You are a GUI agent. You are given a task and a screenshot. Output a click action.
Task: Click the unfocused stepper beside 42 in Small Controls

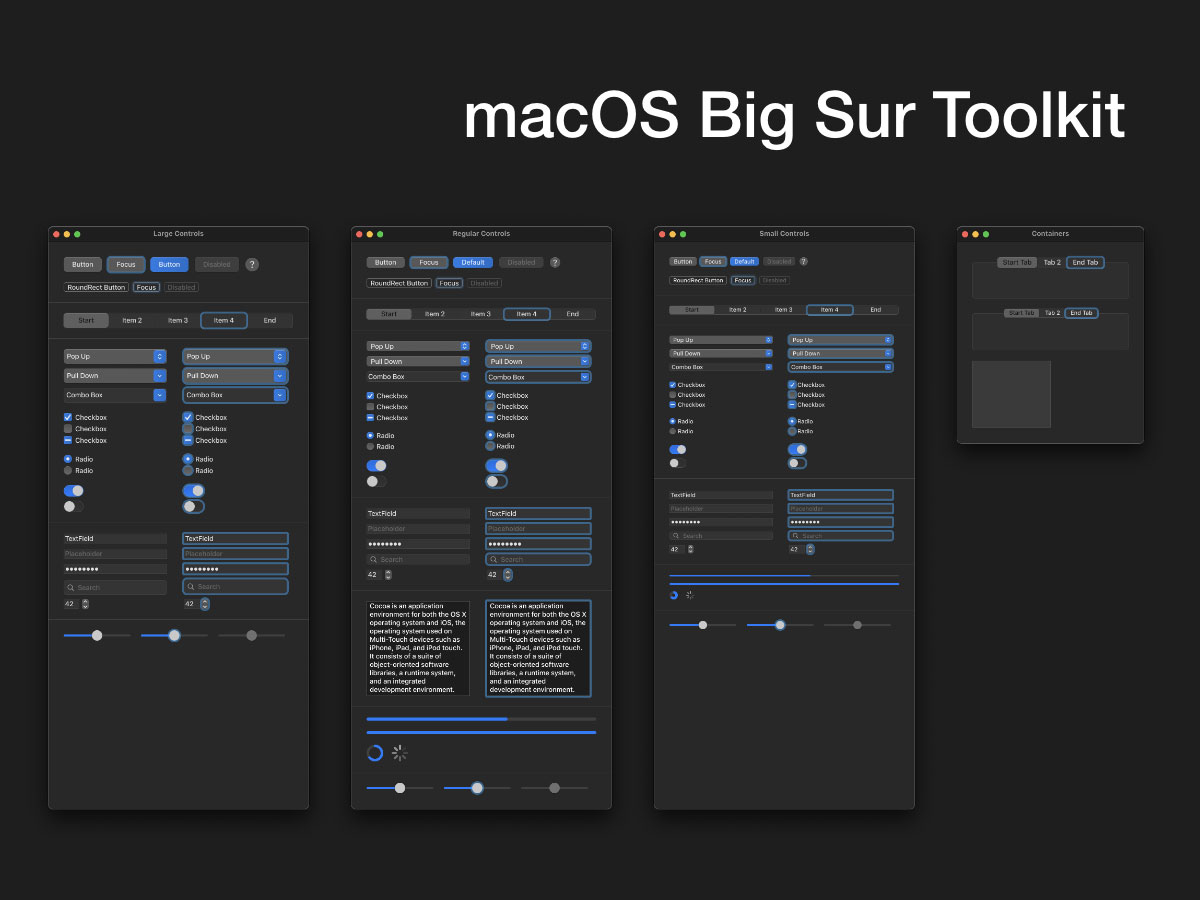pyautogui.click(x=690, y=549)
